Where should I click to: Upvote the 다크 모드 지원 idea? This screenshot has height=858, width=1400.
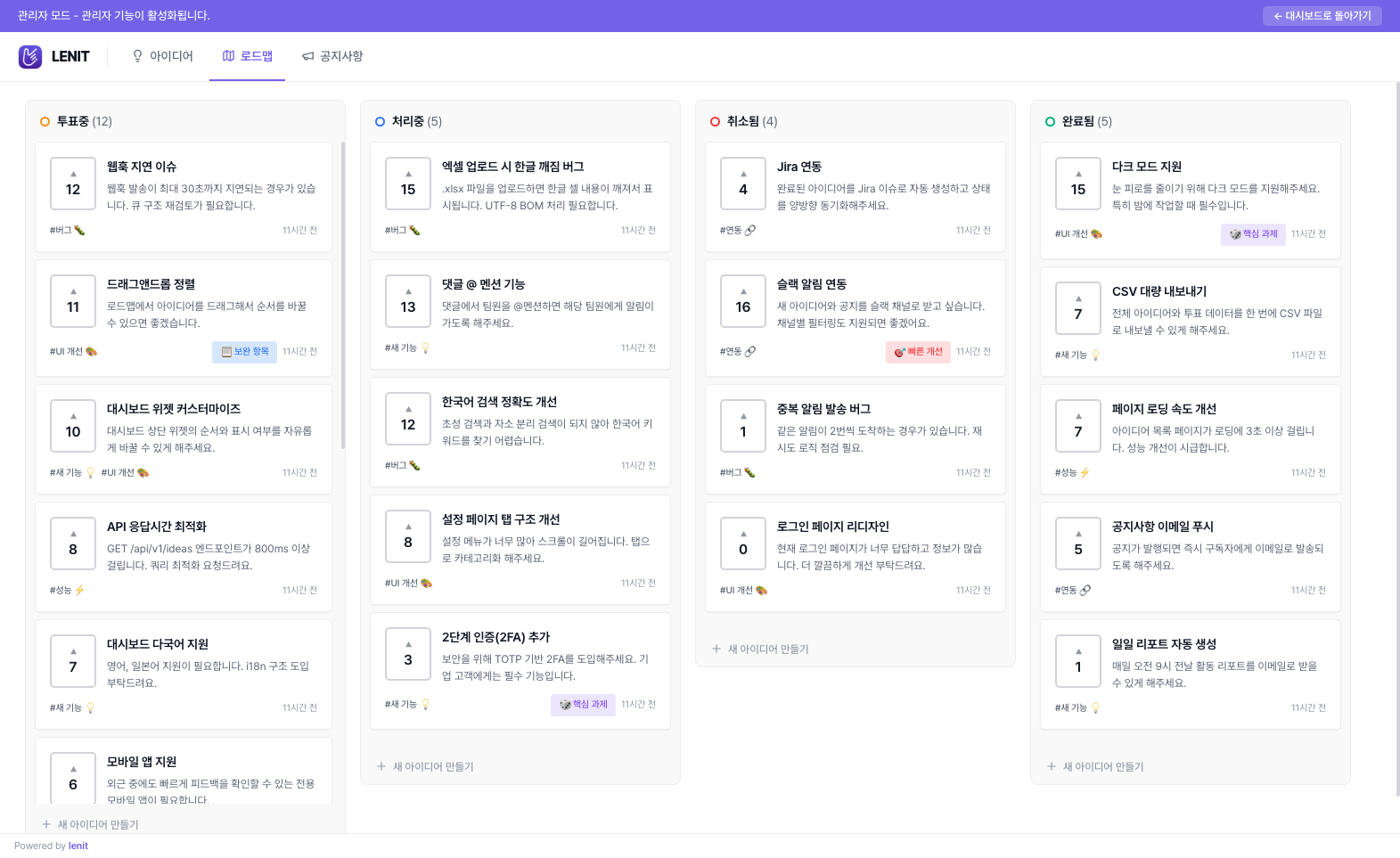coord(1078,184)
